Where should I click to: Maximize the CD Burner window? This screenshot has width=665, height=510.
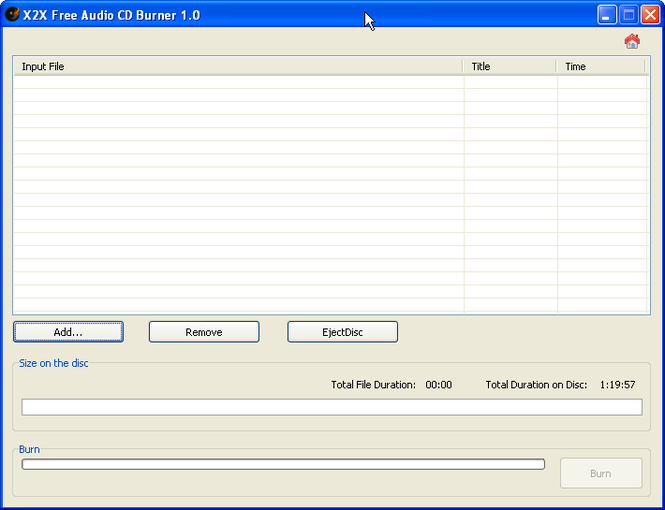(629, 15)
